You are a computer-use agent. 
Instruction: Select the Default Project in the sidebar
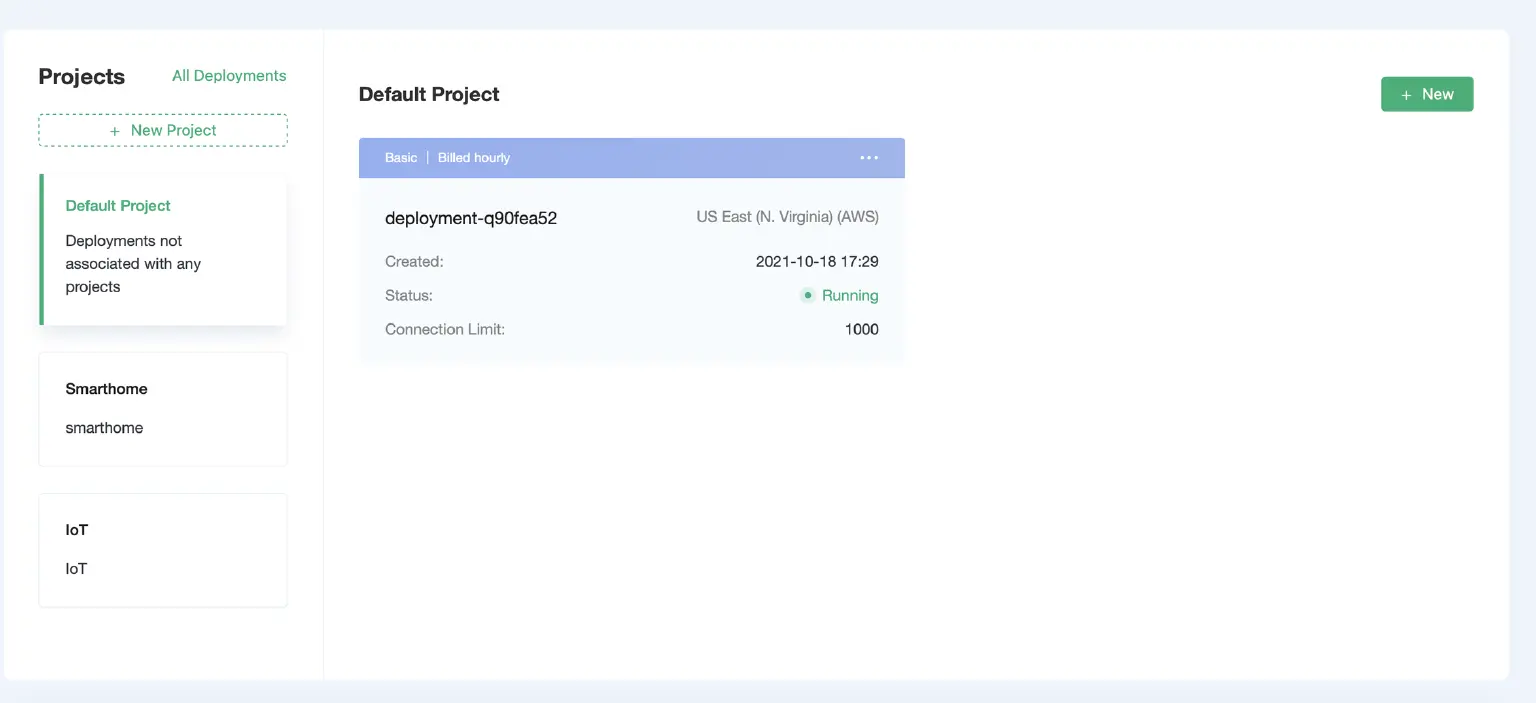coord(117,205)
